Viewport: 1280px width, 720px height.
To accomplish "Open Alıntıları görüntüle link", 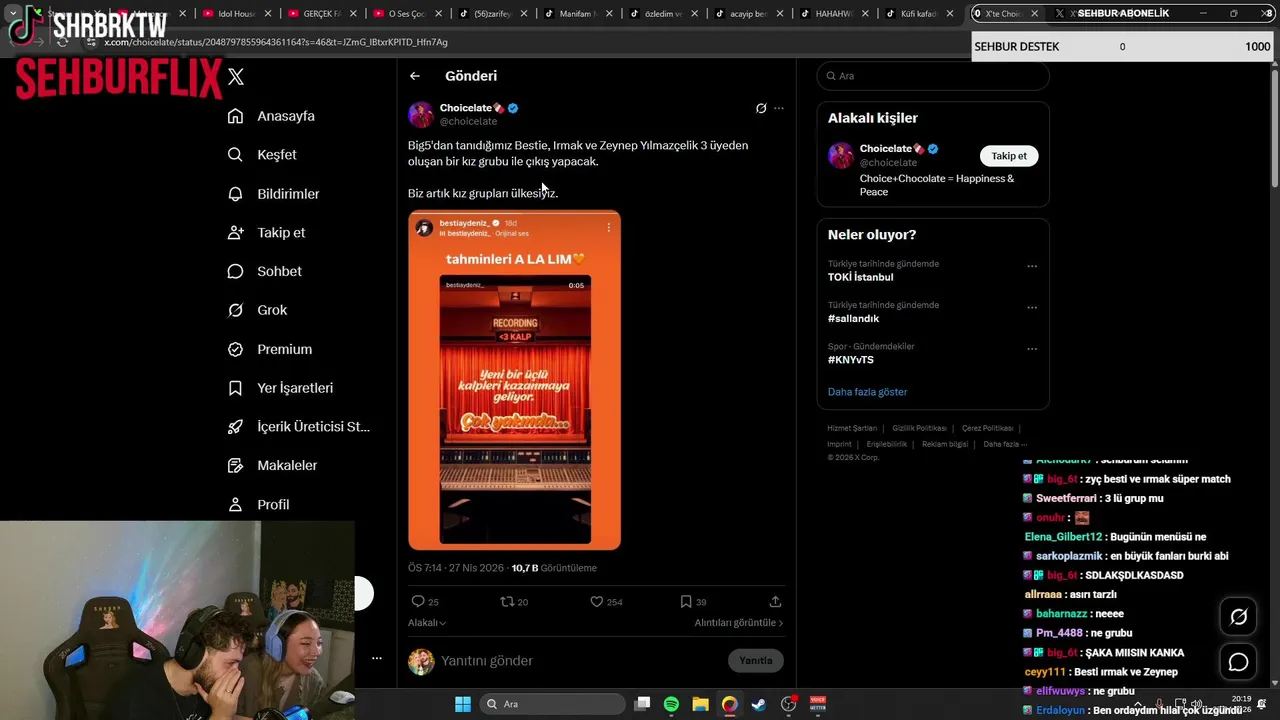I will click(x=739, y=623).
